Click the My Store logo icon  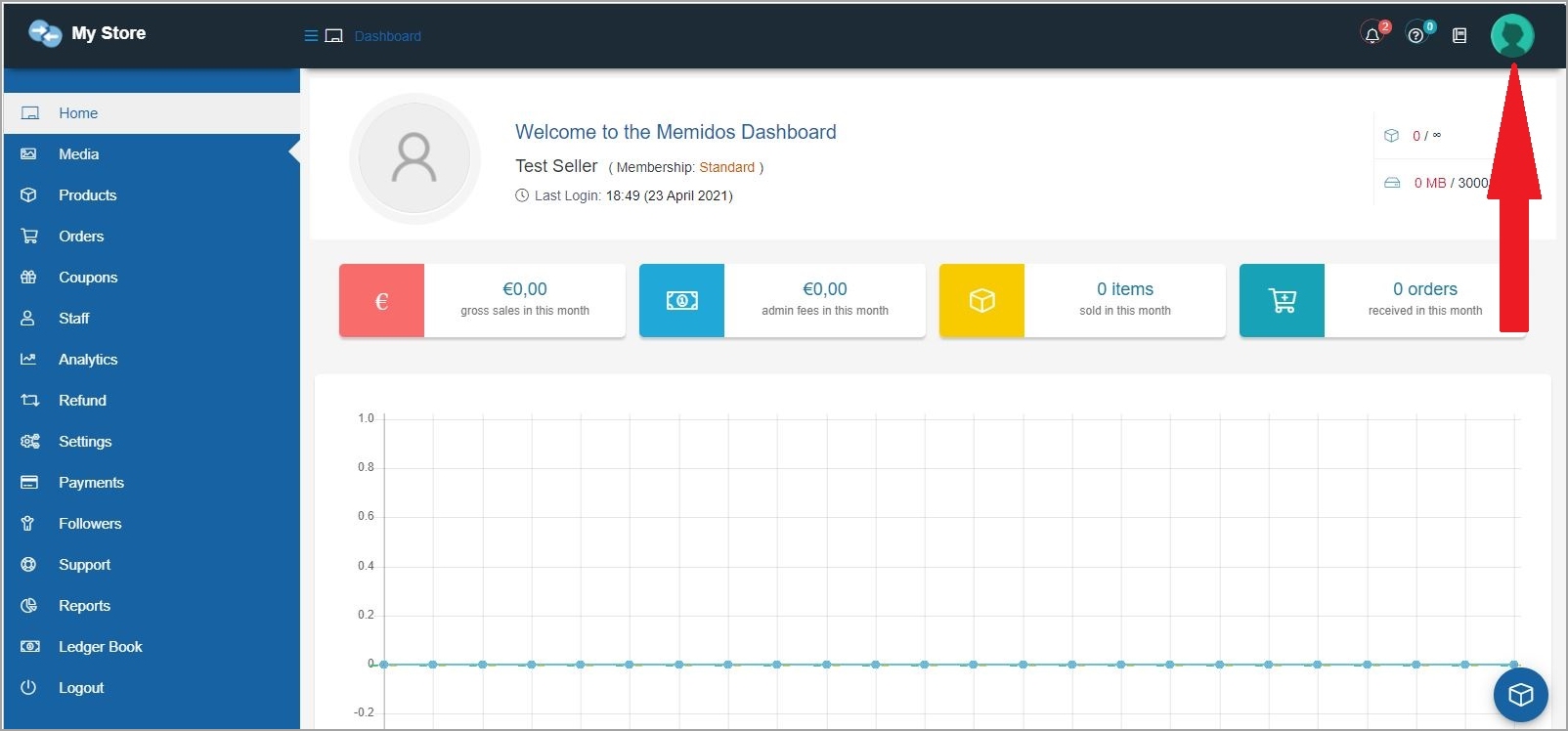[x=45, y=33]
